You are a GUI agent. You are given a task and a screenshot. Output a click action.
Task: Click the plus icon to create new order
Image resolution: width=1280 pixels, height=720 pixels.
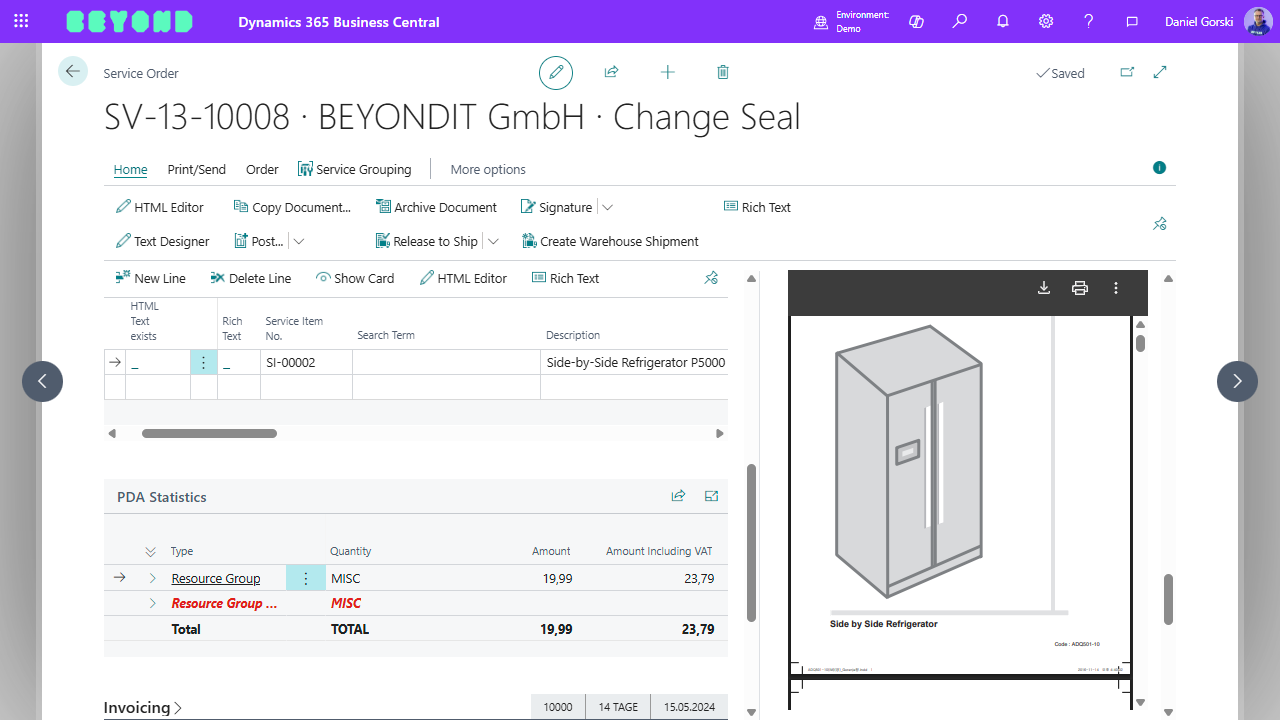[668, 72]
